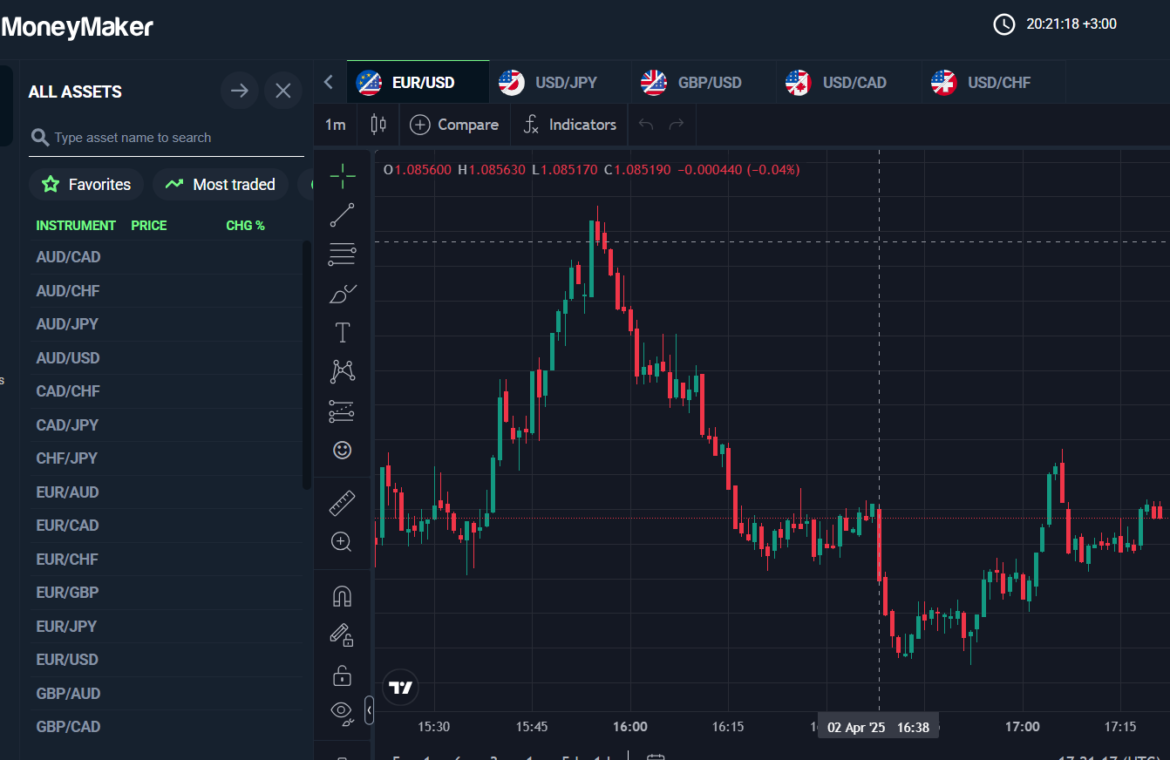Click the TradingView logo on chart

tap(401, 688)
